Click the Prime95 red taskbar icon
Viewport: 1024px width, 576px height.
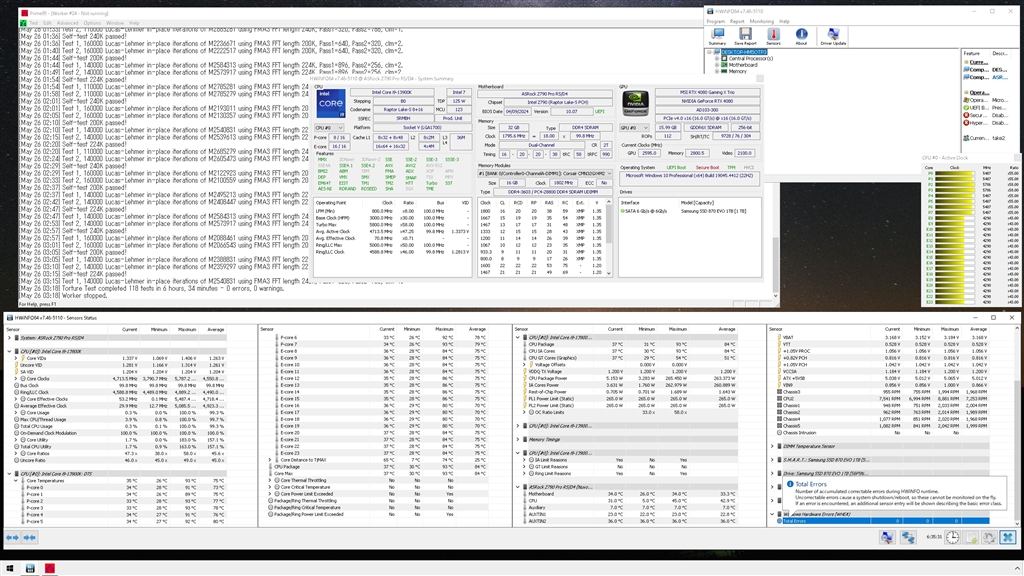(50, 568)
